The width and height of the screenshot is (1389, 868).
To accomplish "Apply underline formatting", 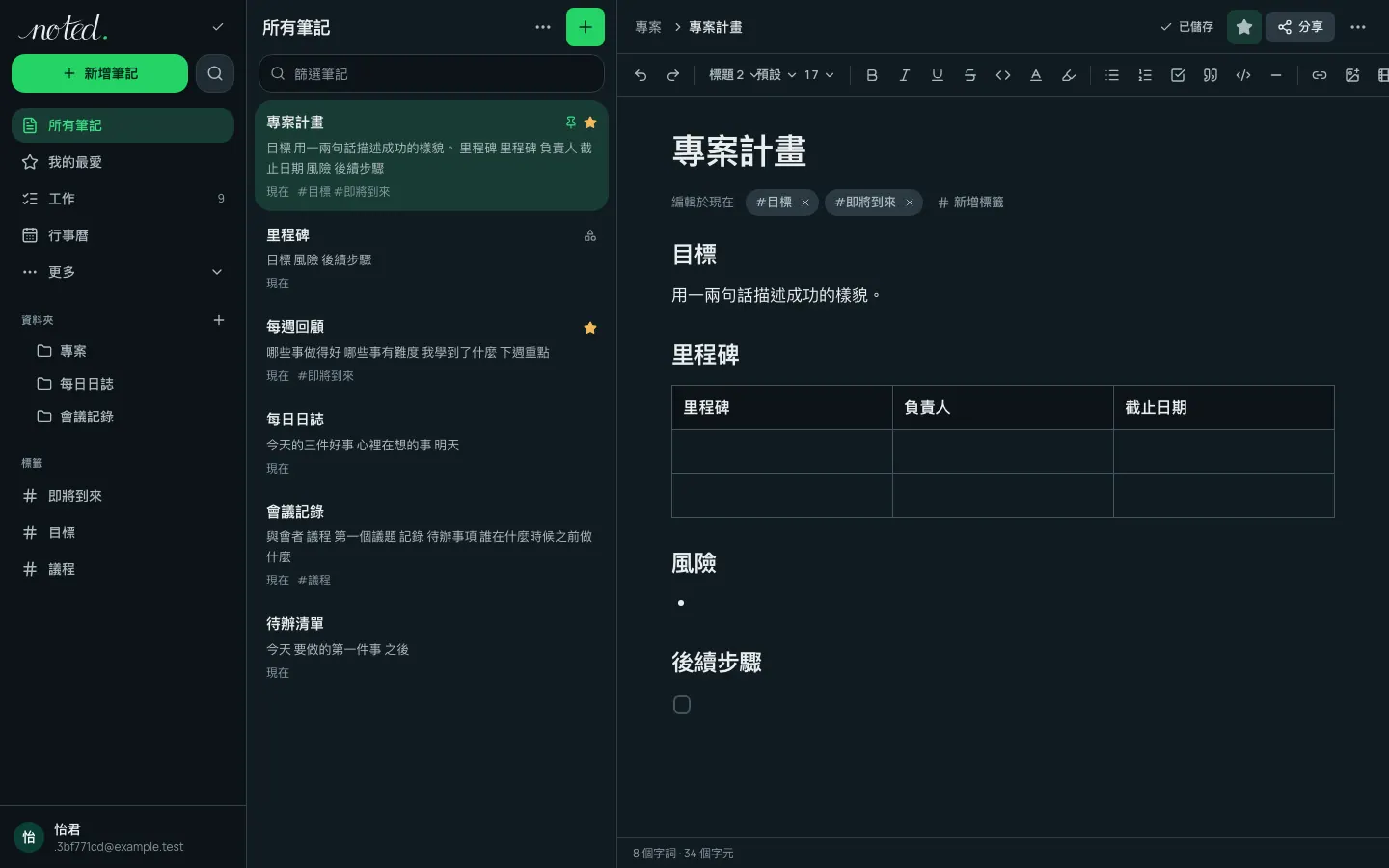I will click(x=938, y=75).
